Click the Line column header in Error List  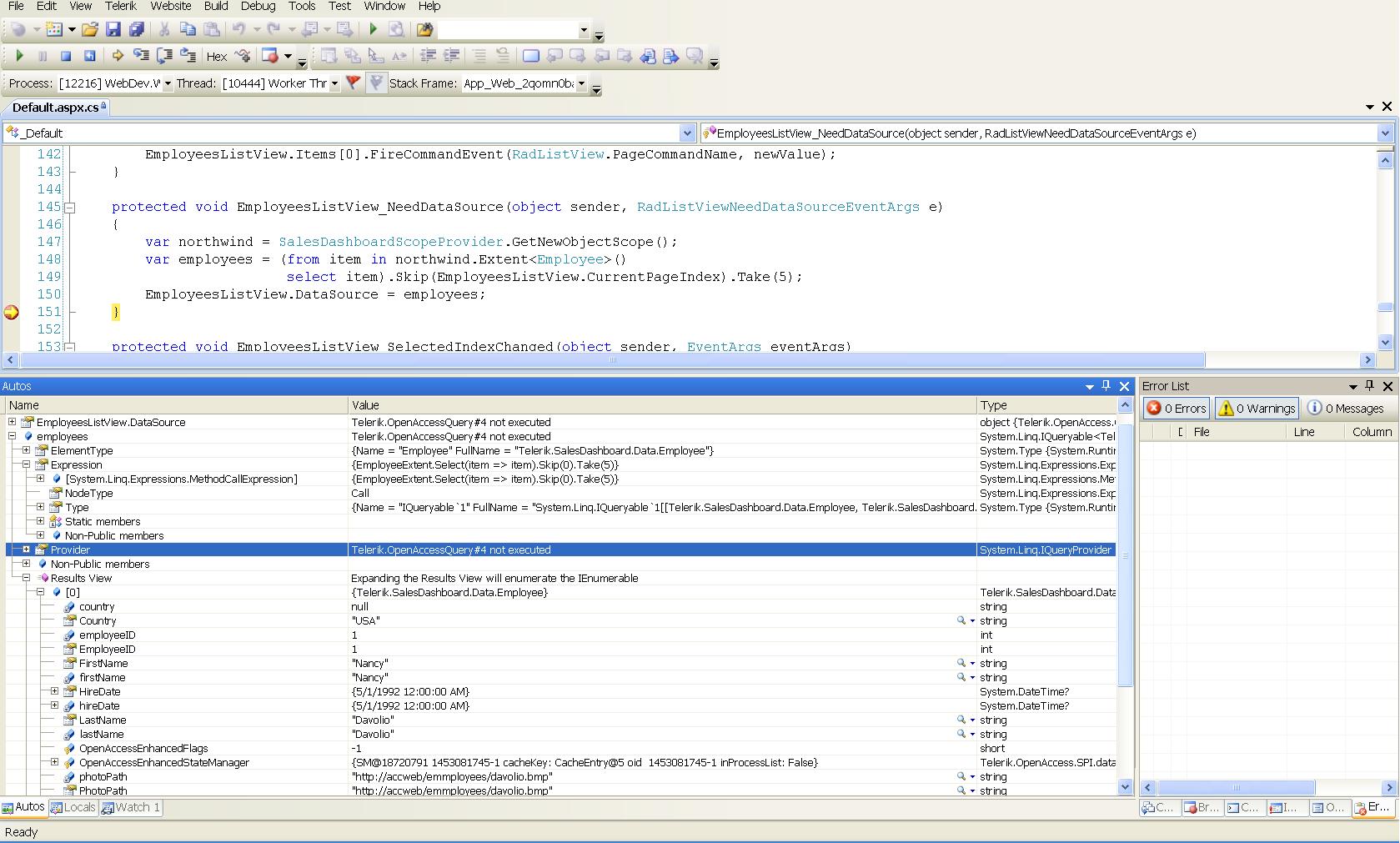click(1315, 432)
